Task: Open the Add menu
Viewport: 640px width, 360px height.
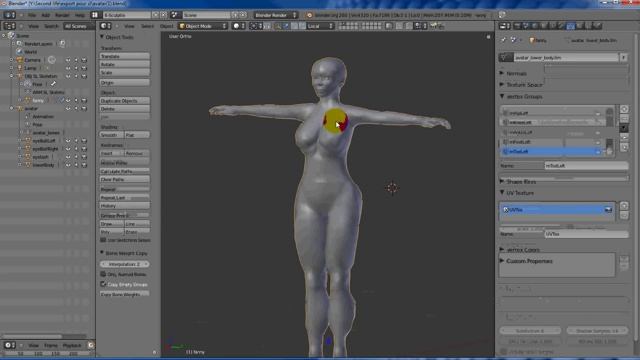Action: [x=45, y=15]
